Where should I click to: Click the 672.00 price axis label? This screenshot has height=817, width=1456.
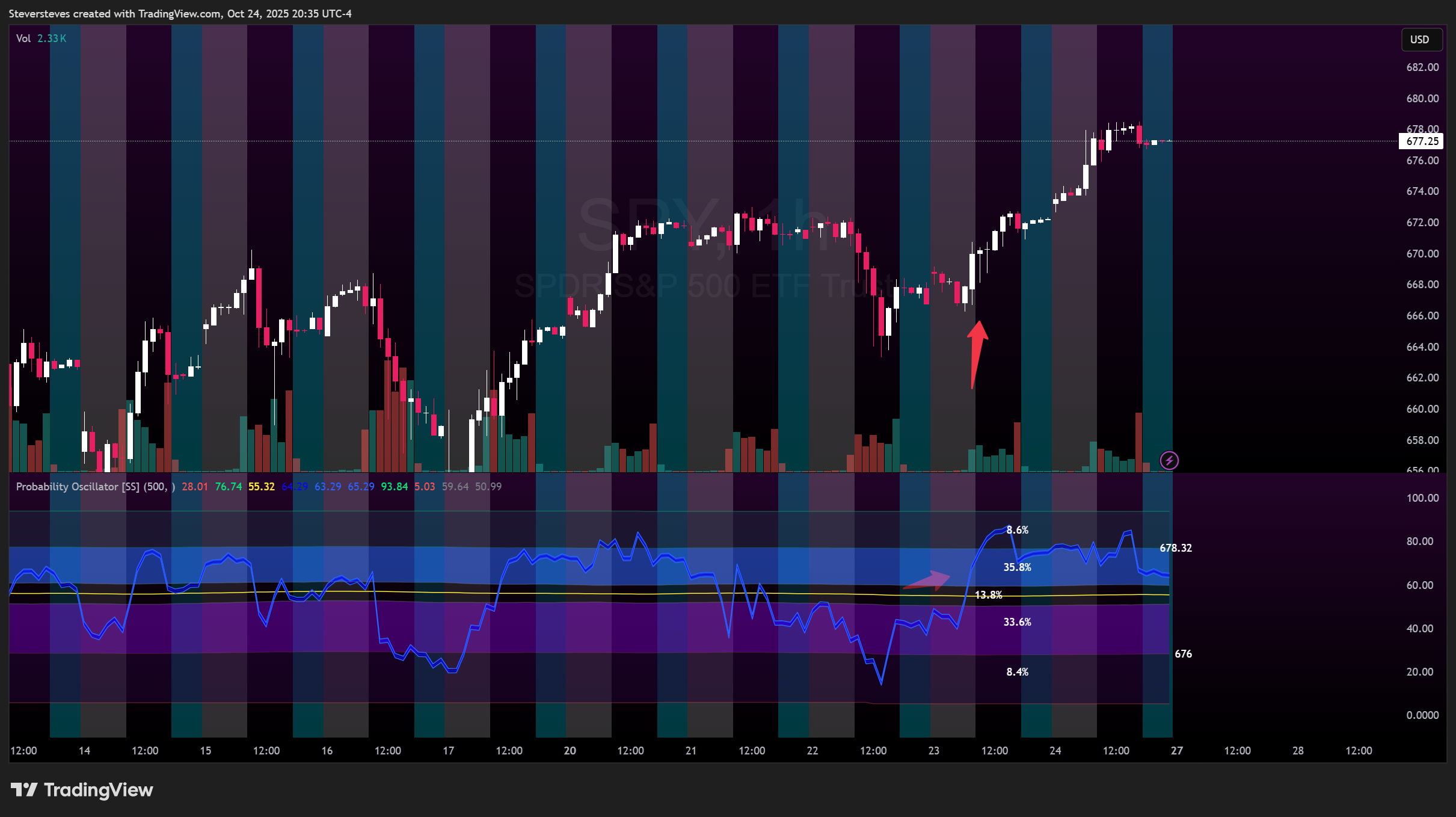point(1422,223)
